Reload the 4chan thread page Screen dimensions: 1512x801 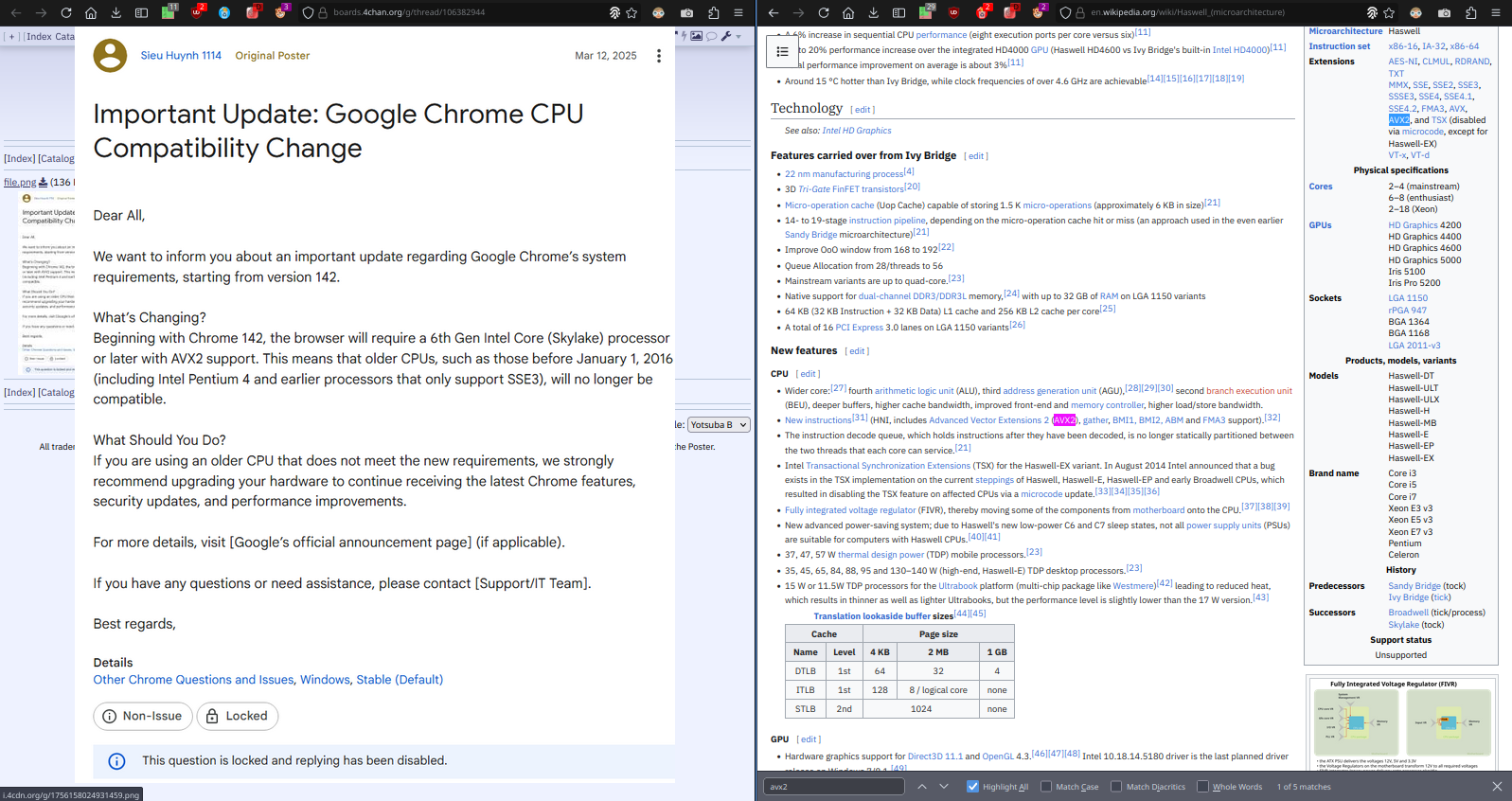point(65,12)
